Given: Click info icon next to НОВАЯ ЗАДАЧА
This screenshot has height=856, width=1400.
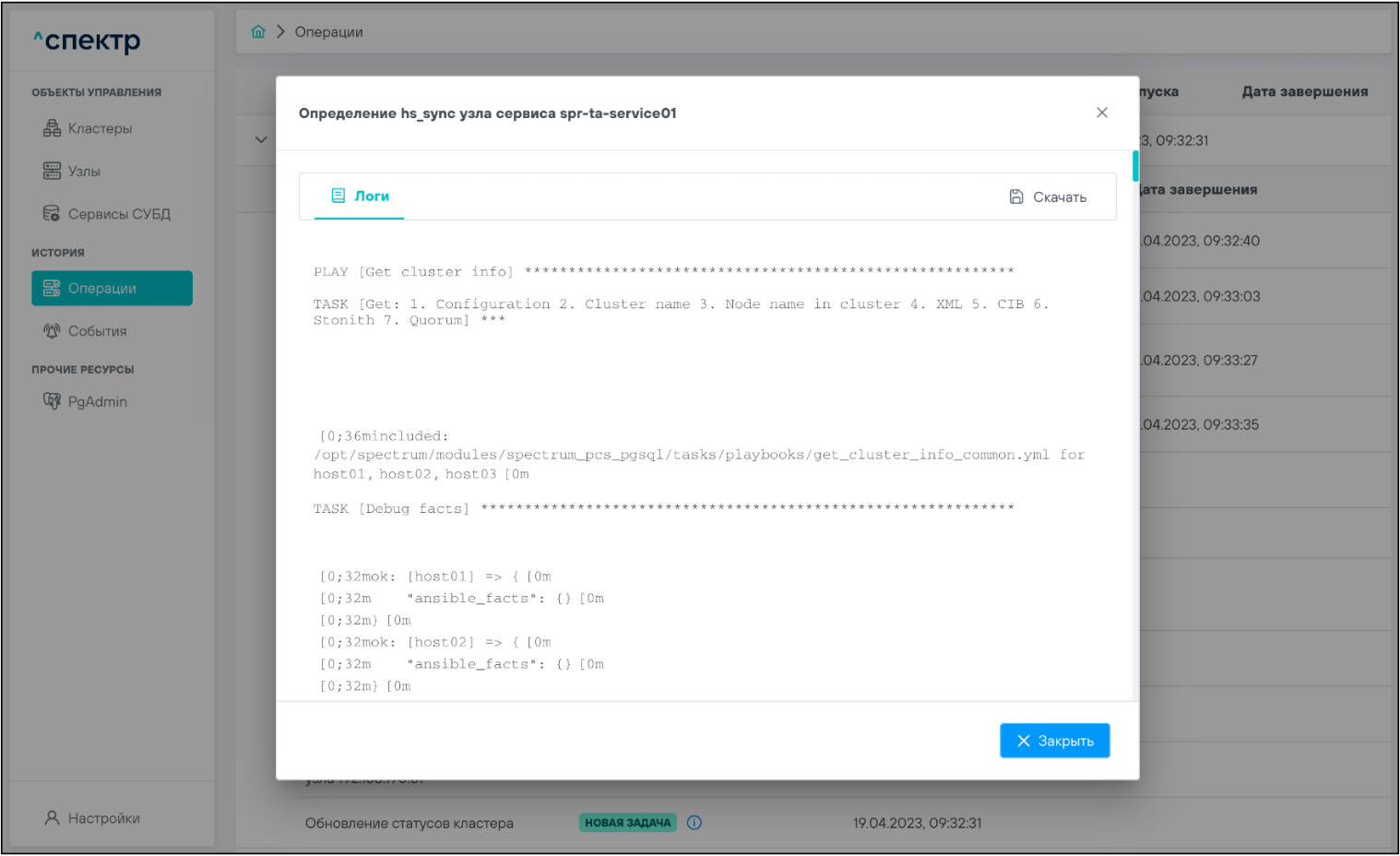Looking at the screenshot, I should point(694,823).
